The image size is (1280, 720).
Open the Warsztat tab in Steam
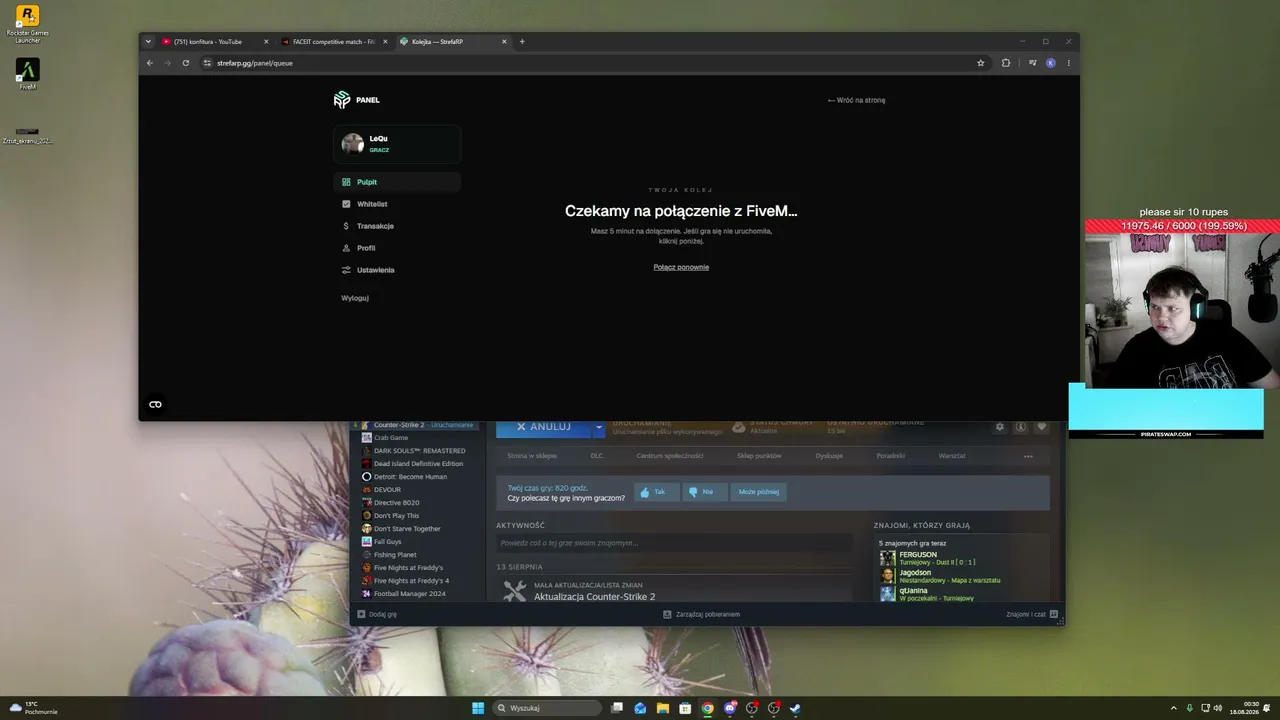[x=952, y=456]
